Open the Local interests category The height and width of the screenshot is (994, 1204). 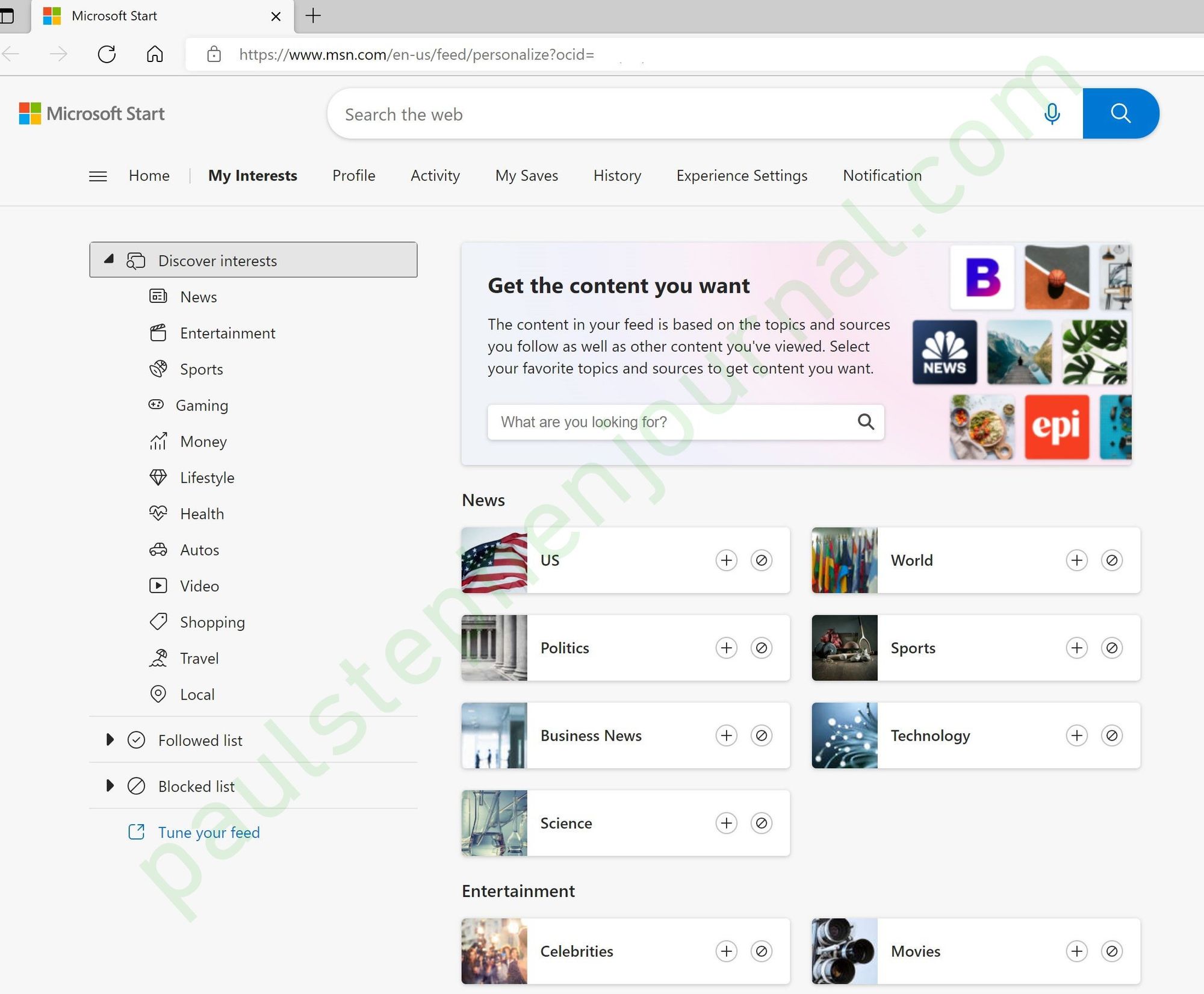coord(196,694)
